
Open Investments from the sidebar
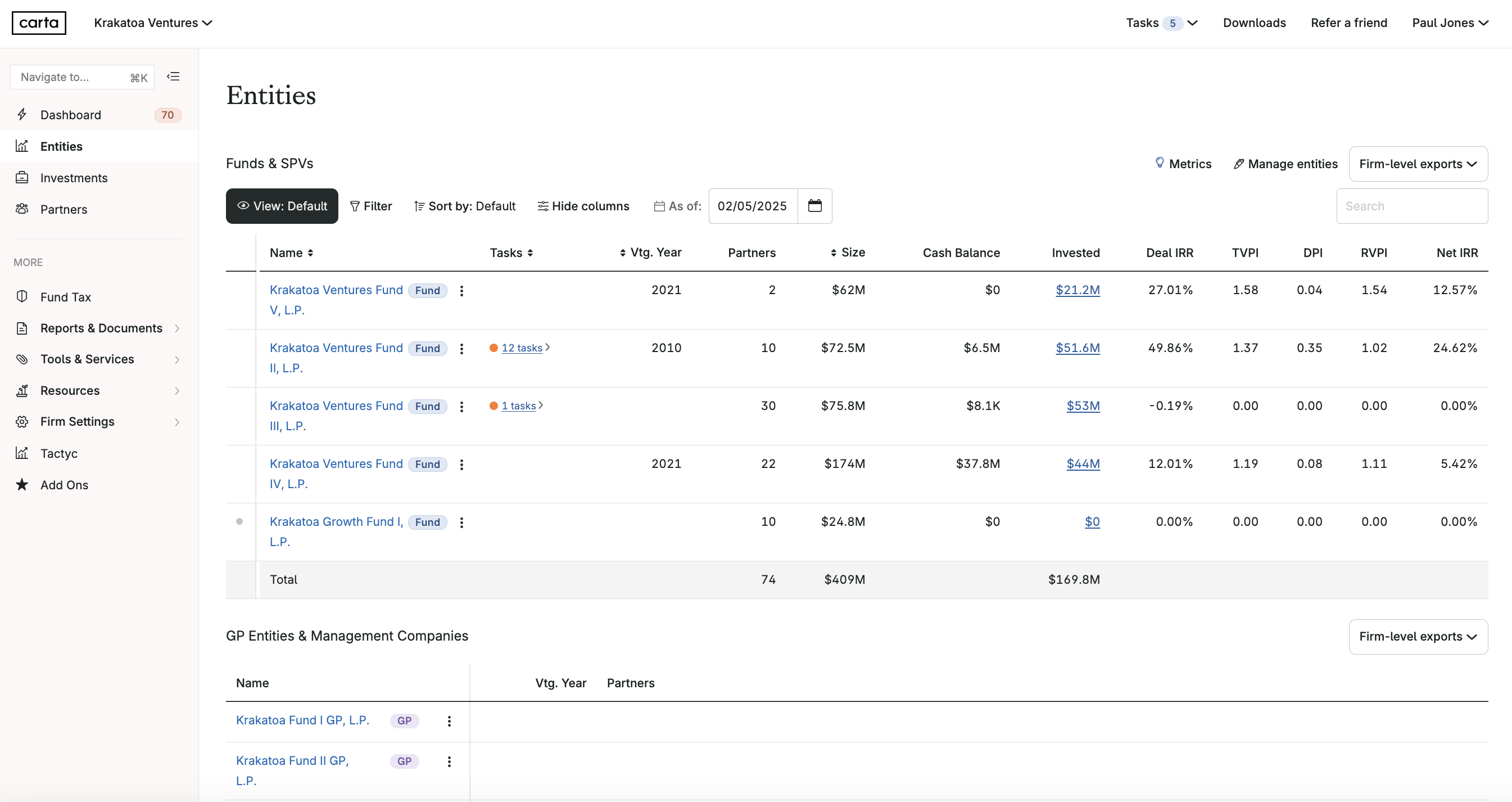click(x=74, y=177)
